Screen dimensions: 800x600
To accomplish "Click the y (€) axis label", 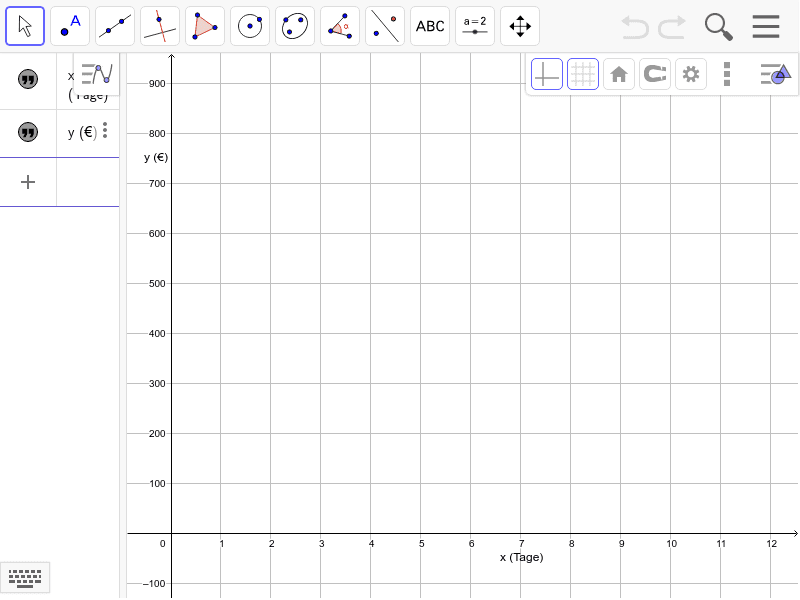I will coord(156,157).
